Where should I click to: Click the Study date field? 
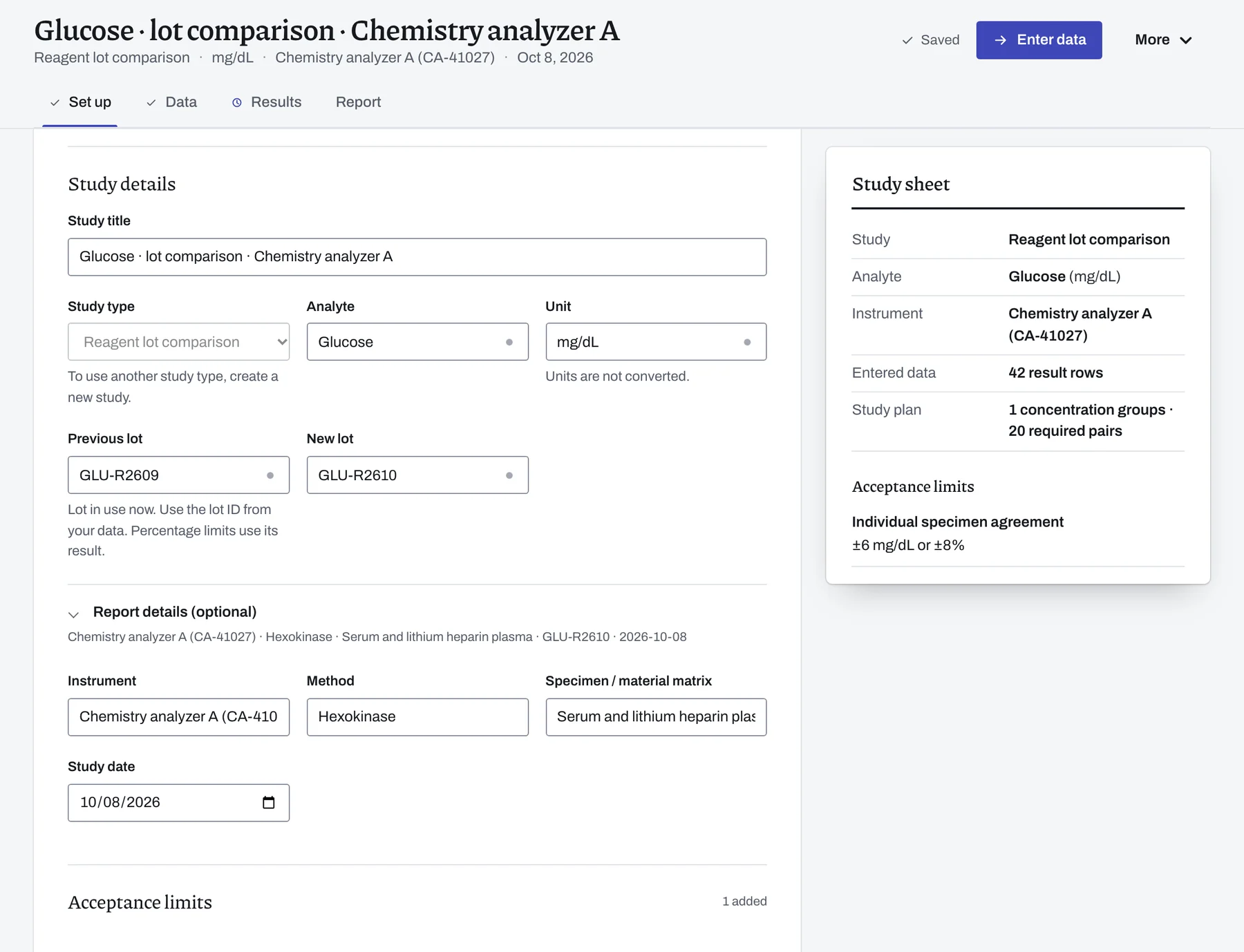coord(179,803)
